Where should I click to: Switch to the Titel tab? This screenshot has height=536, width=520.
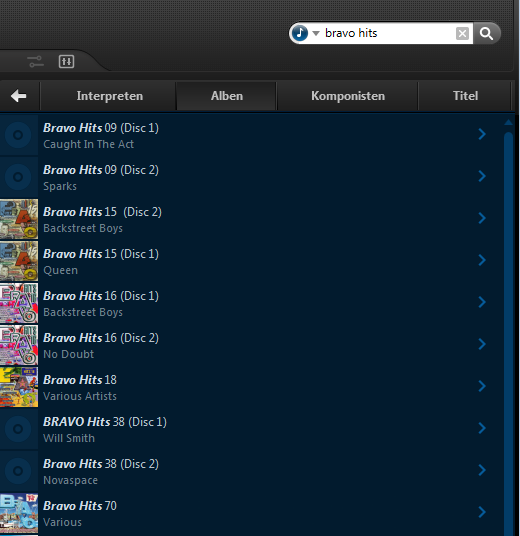[x=465, y=96]
